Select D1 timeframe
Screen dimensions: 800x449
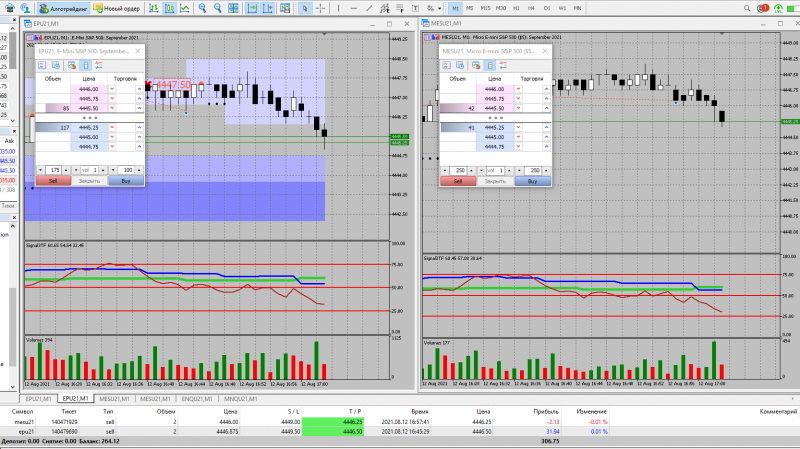click(x=546, y=8)
